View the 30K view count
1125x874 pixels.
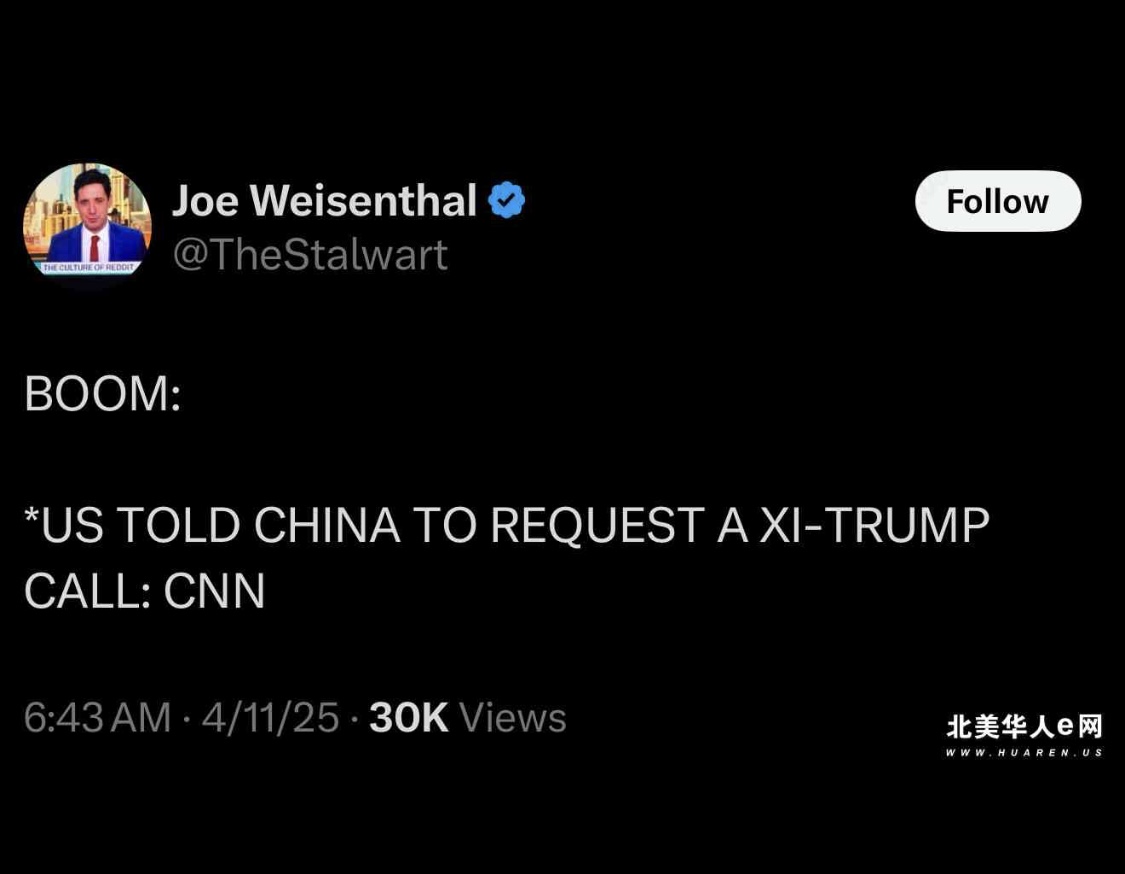point(408,717)
